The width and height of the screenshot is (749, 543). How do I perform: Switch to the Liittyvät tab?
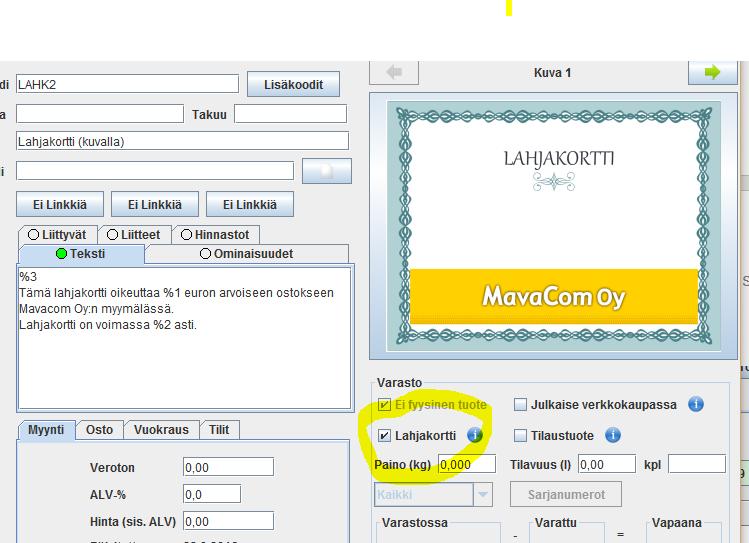click(58, 235)
